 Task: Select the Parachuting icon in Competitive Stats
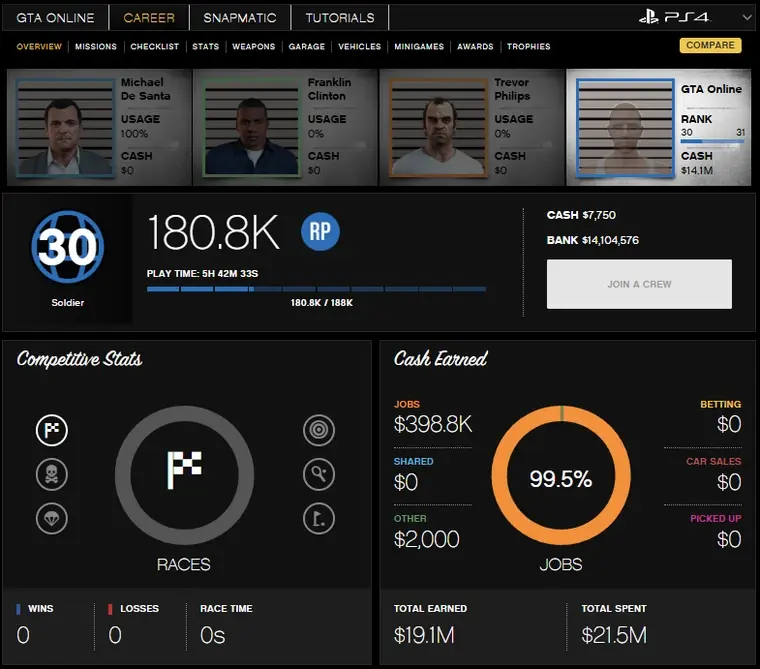(52, 518)
